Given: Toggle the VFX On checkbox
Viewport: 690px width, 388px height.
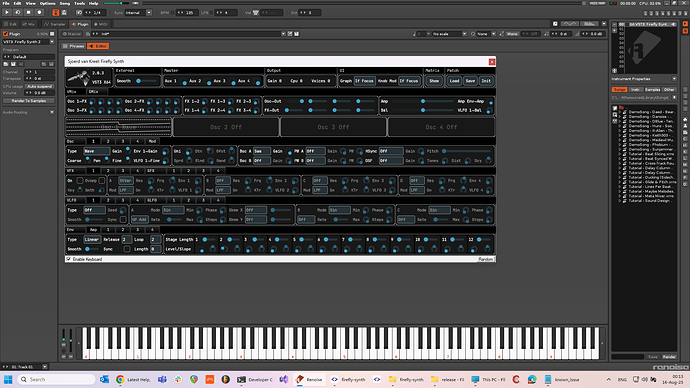Looking at the screenshot, I should (80, 180).
